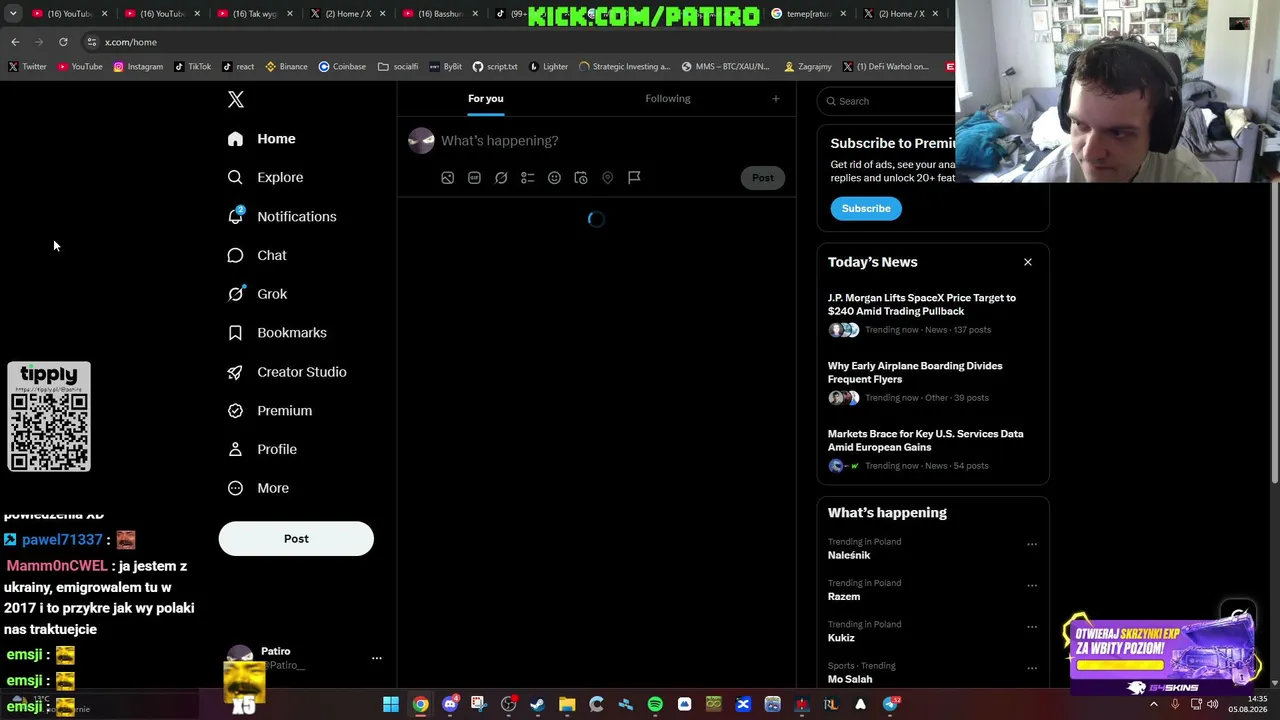Expand the More menu in the sidebar
Screen dimensions: 1280x720
coord(259,488)
